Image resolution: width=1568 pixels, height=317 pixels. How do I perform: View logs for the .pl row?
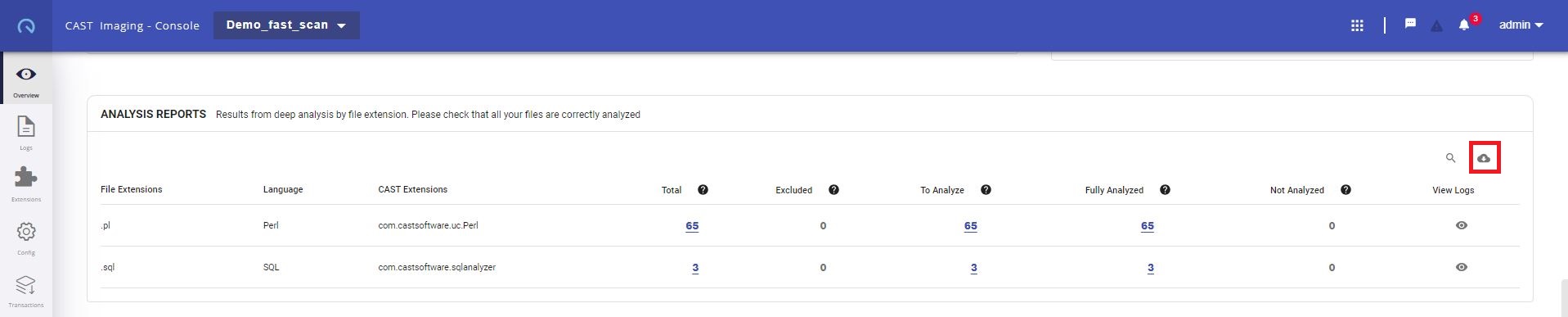(1462, 225)
